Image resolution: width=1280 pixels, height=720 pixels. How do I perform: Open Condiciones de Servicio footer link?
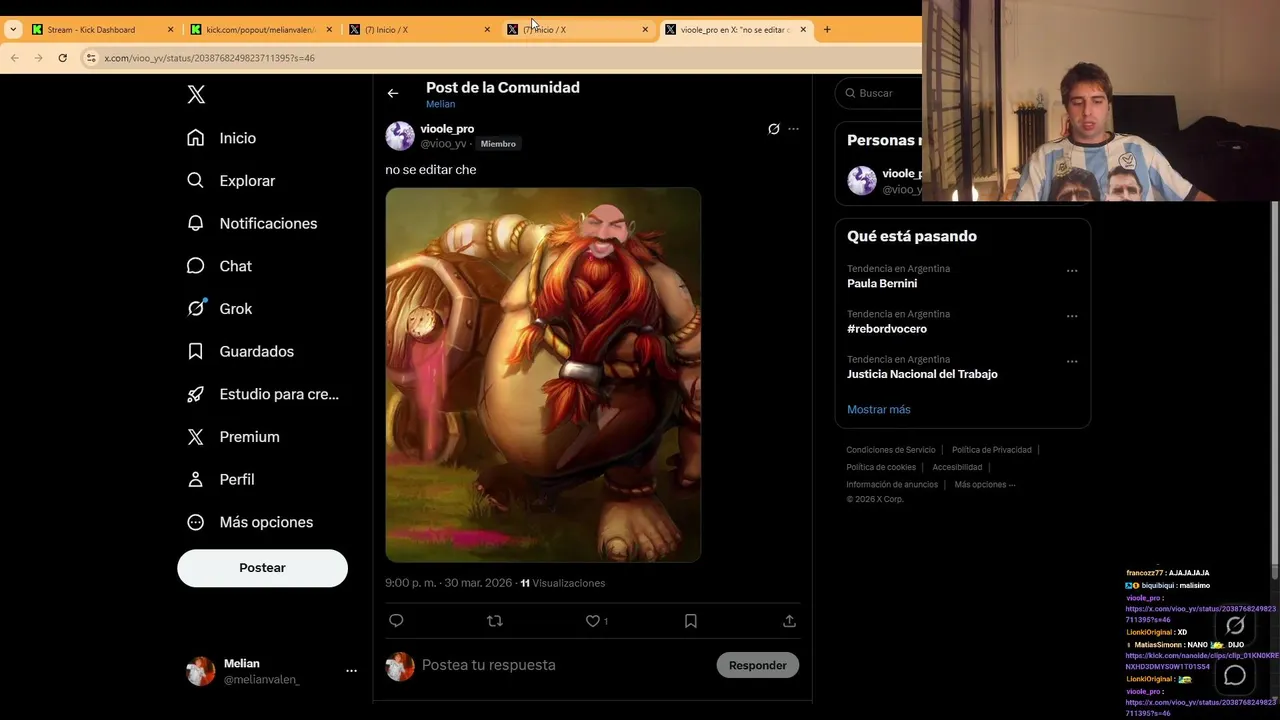[891, 450]
